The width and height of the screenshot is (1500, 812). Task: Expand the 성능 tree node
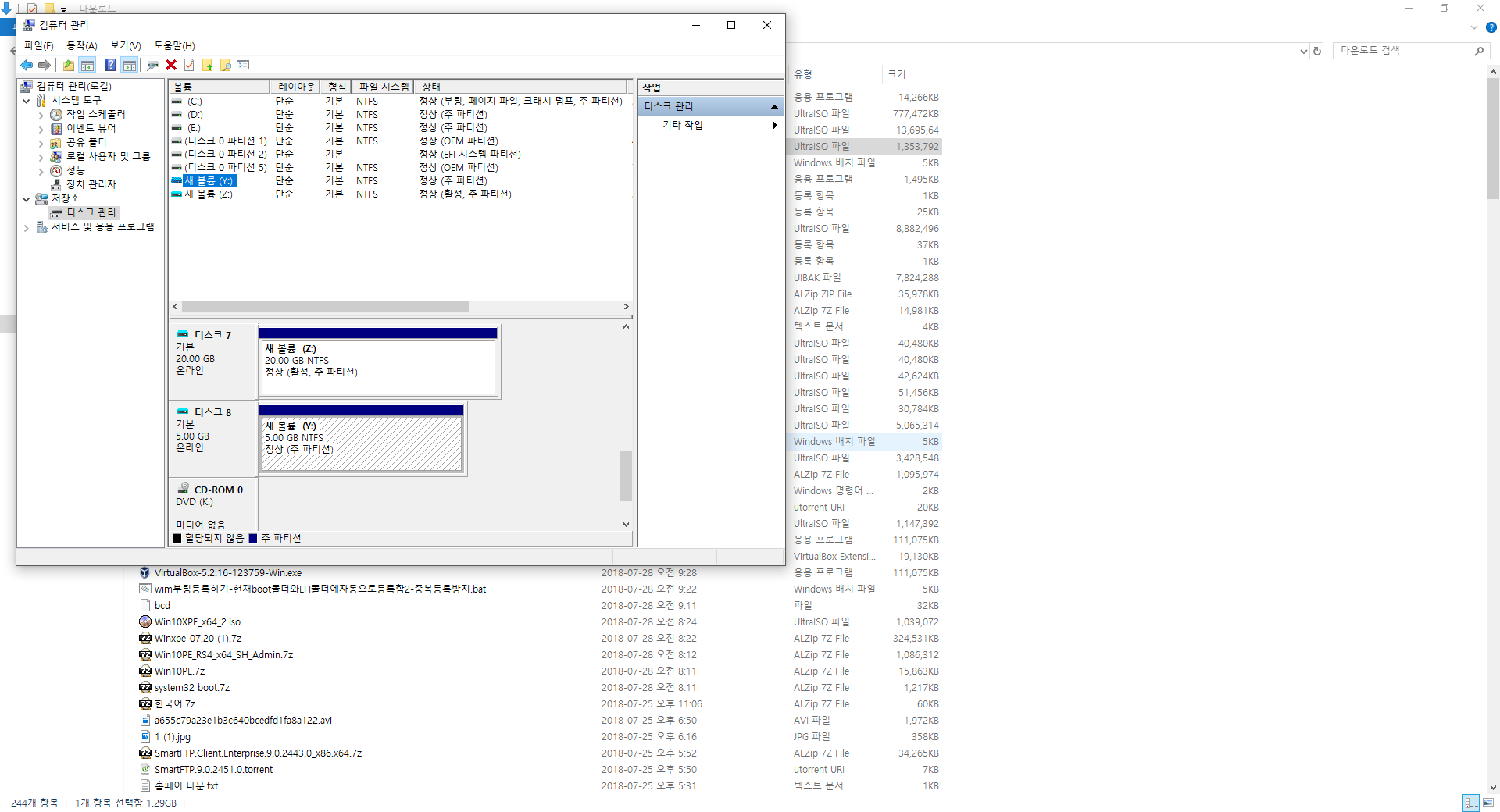[41, 171]
